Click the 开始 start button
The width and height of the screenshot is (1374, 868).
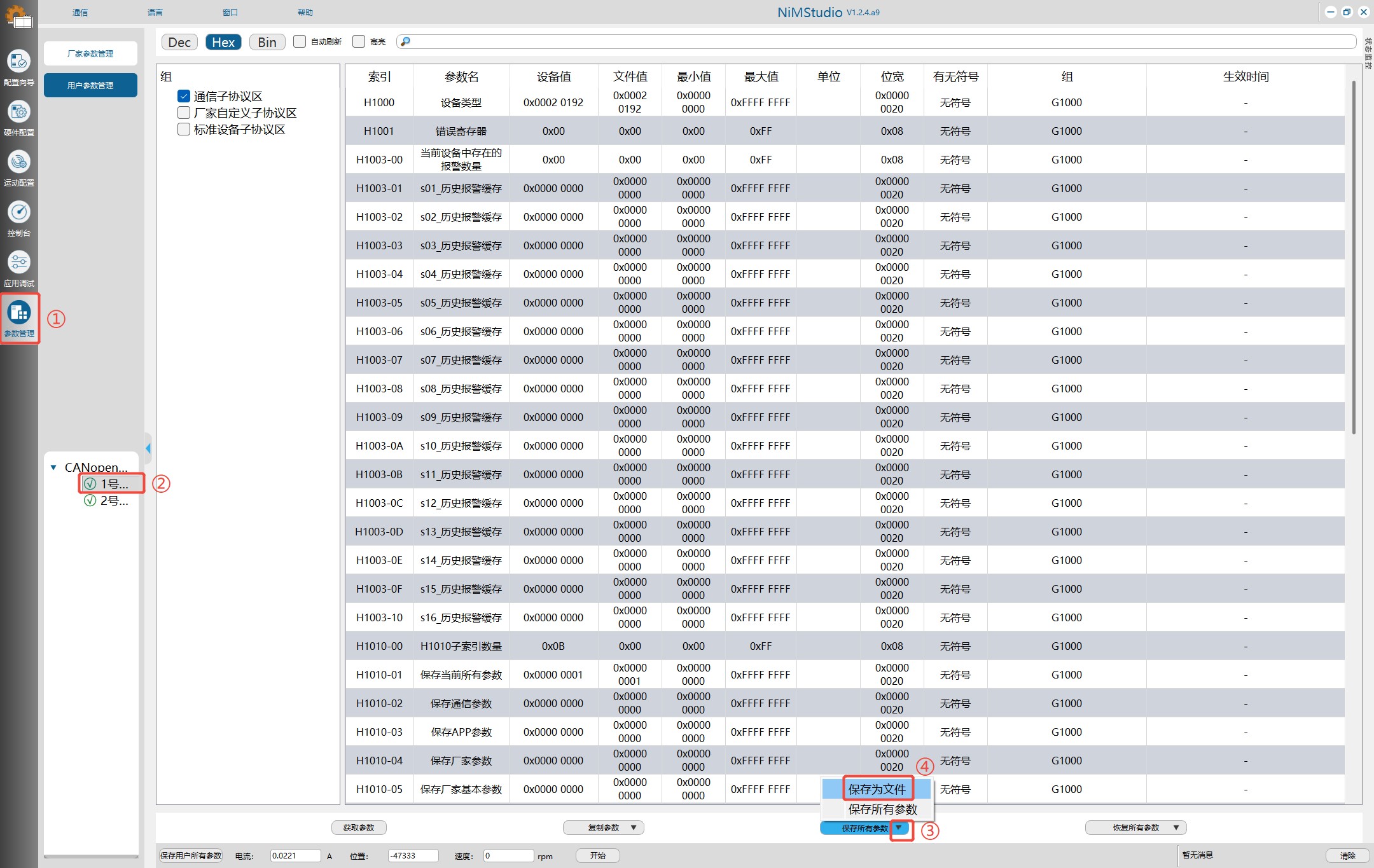coord(597,855)
